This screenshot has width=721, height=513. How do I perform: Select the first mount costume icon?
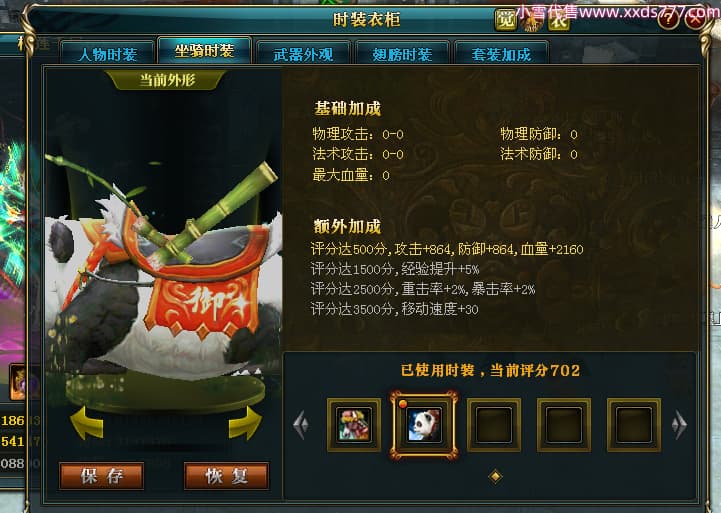click(354, 425)
